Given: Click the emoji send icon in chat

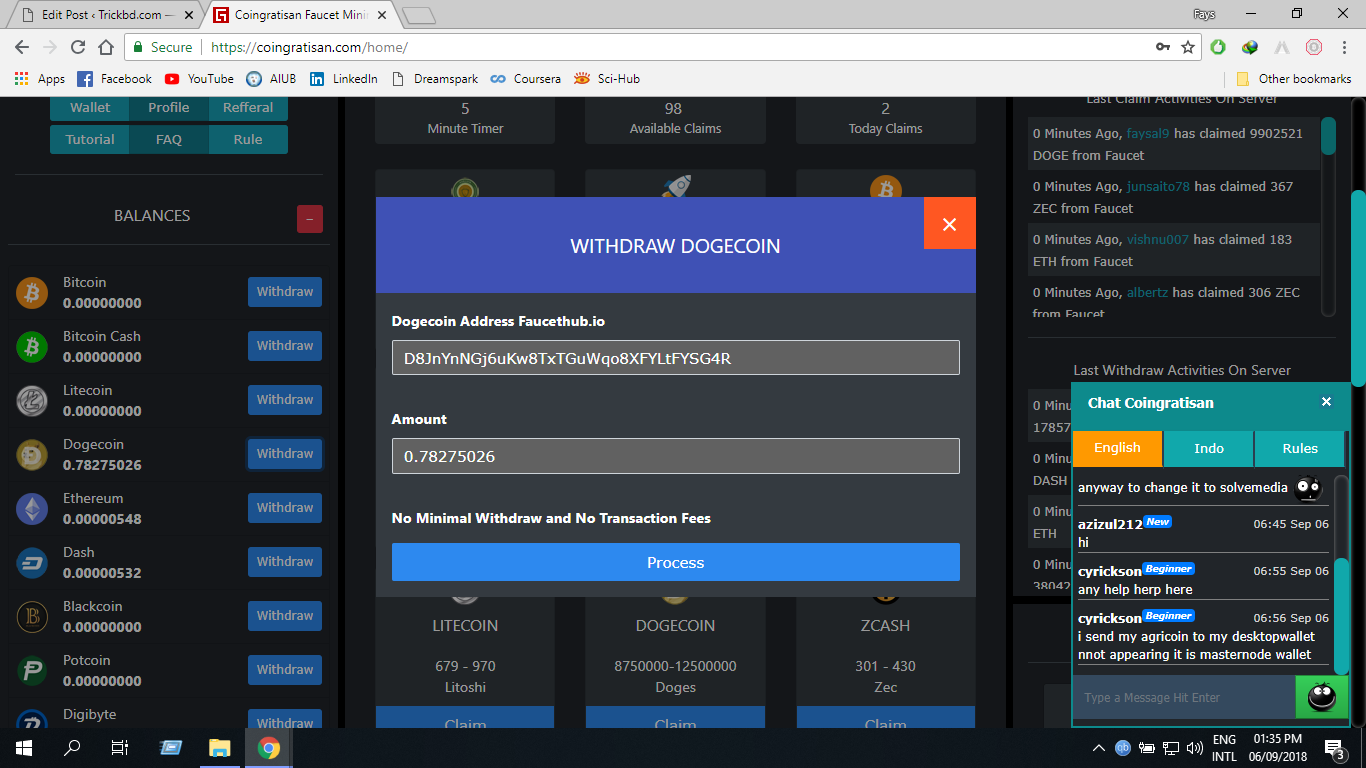Looking at the screenshot, I should (1321, 697).
